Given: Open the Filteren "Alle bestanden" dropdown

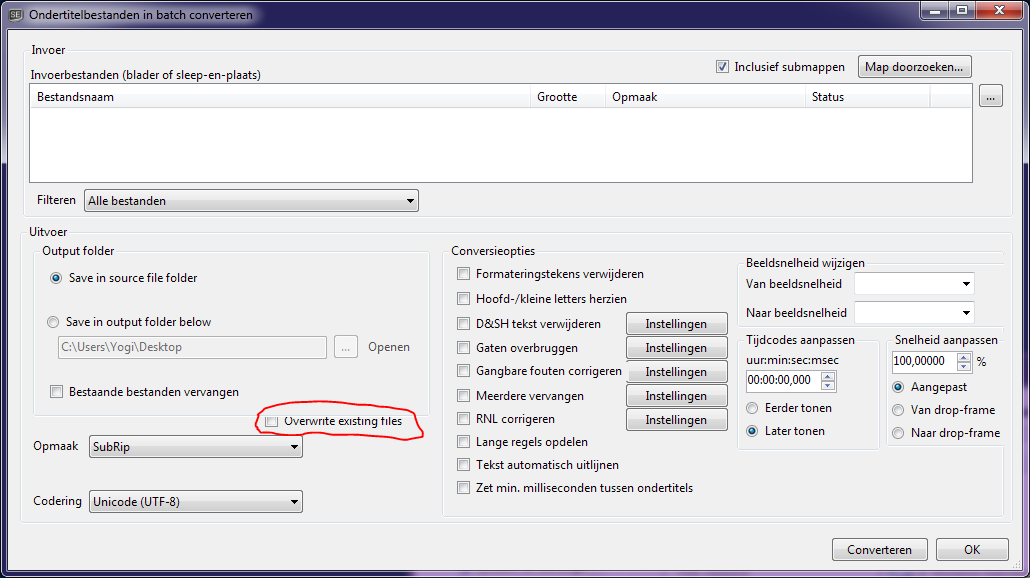Looking at the screenshot, I should pos(410,200).
